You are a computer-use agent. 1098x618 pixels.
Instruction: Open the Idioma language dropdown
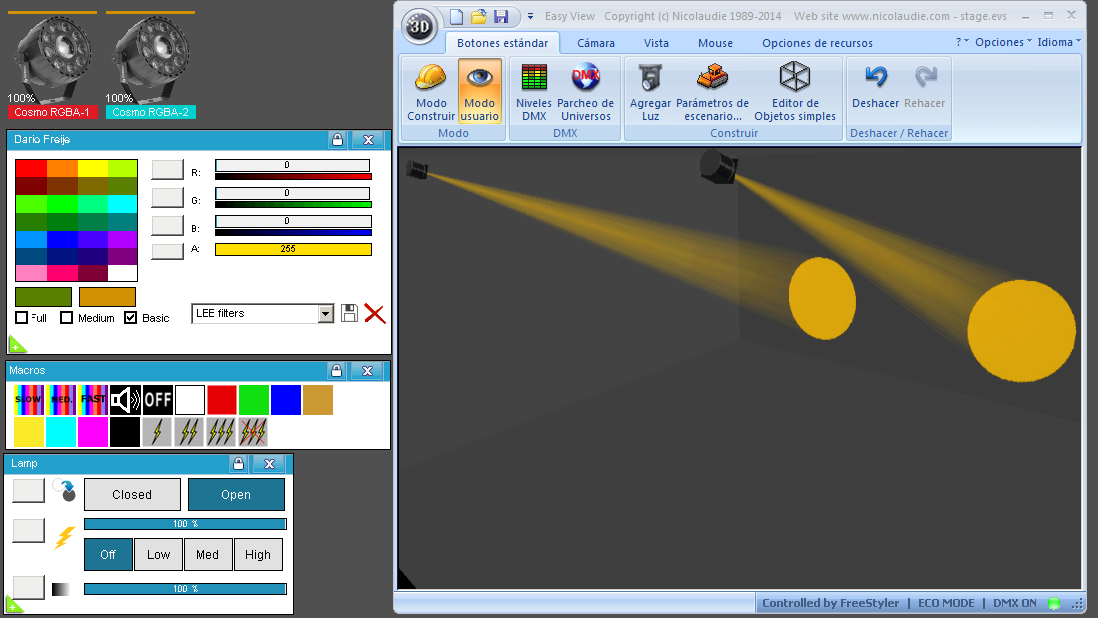[1058, 42]
